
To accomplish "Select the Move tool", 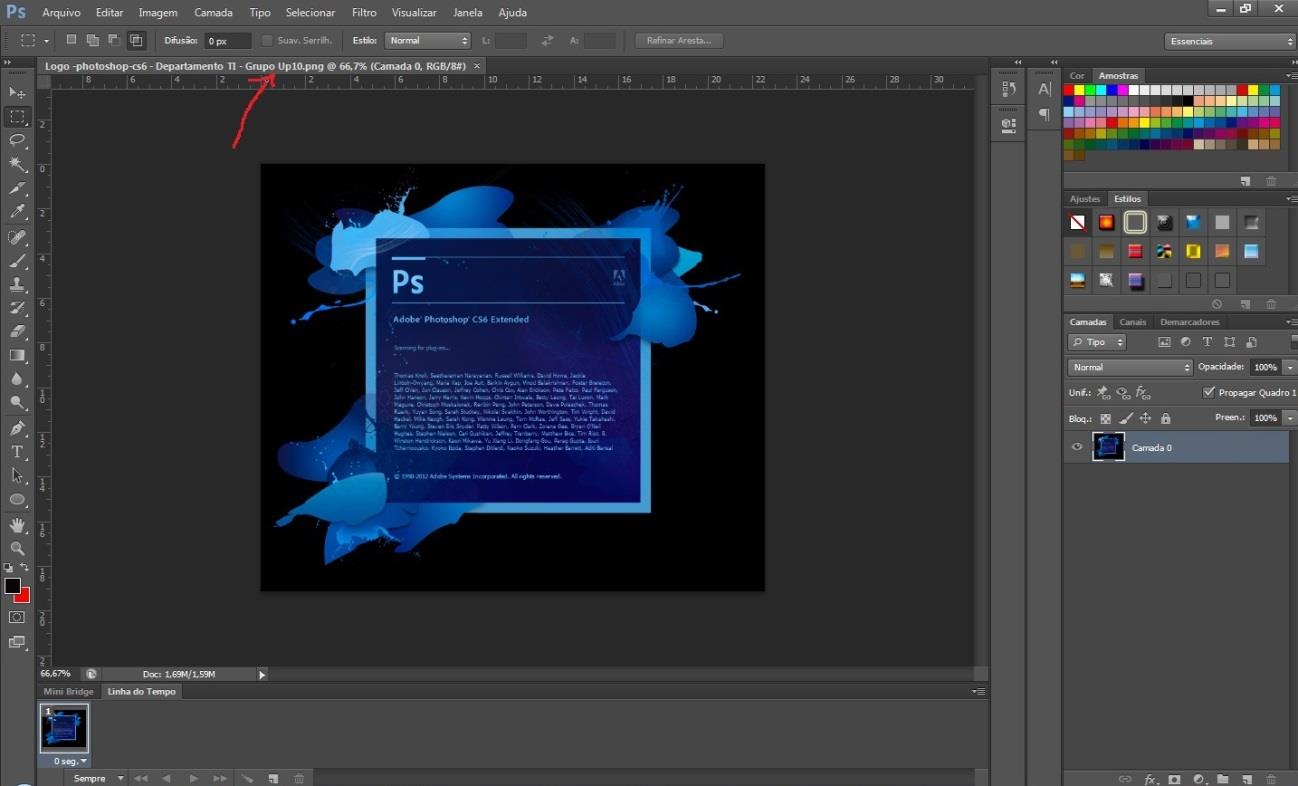I will point(17,92).
